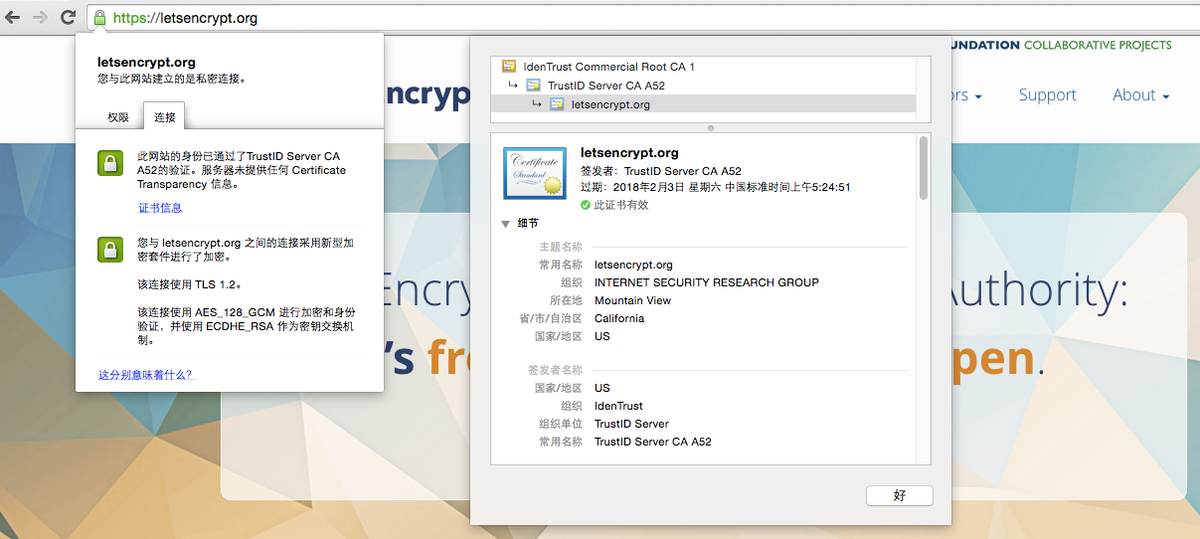Reload the page with refresh icon
The width and height of the screenshot is (1200, 539).
click(x=68, y=17)
